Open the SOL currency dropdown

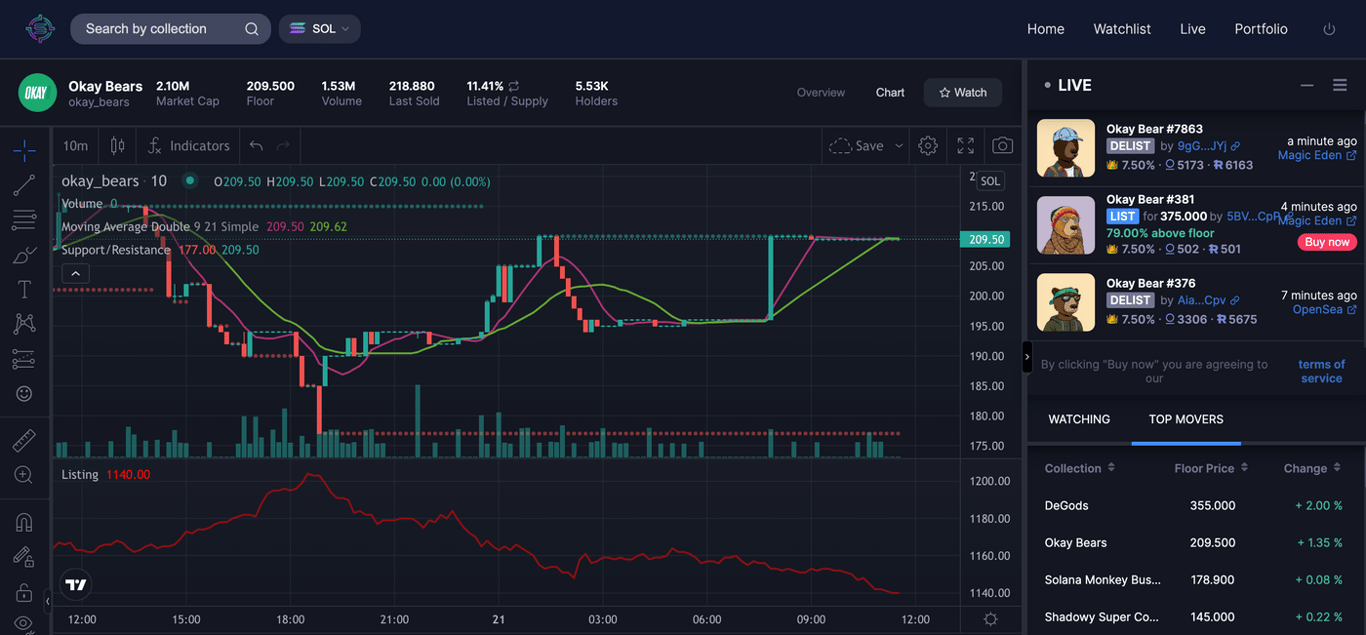point(319,29)
